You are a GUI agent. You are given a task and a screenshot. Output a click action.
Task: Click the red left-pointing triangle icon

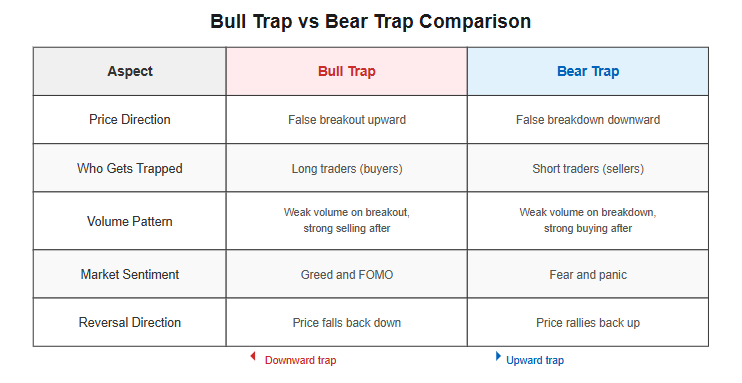point(253,356)
